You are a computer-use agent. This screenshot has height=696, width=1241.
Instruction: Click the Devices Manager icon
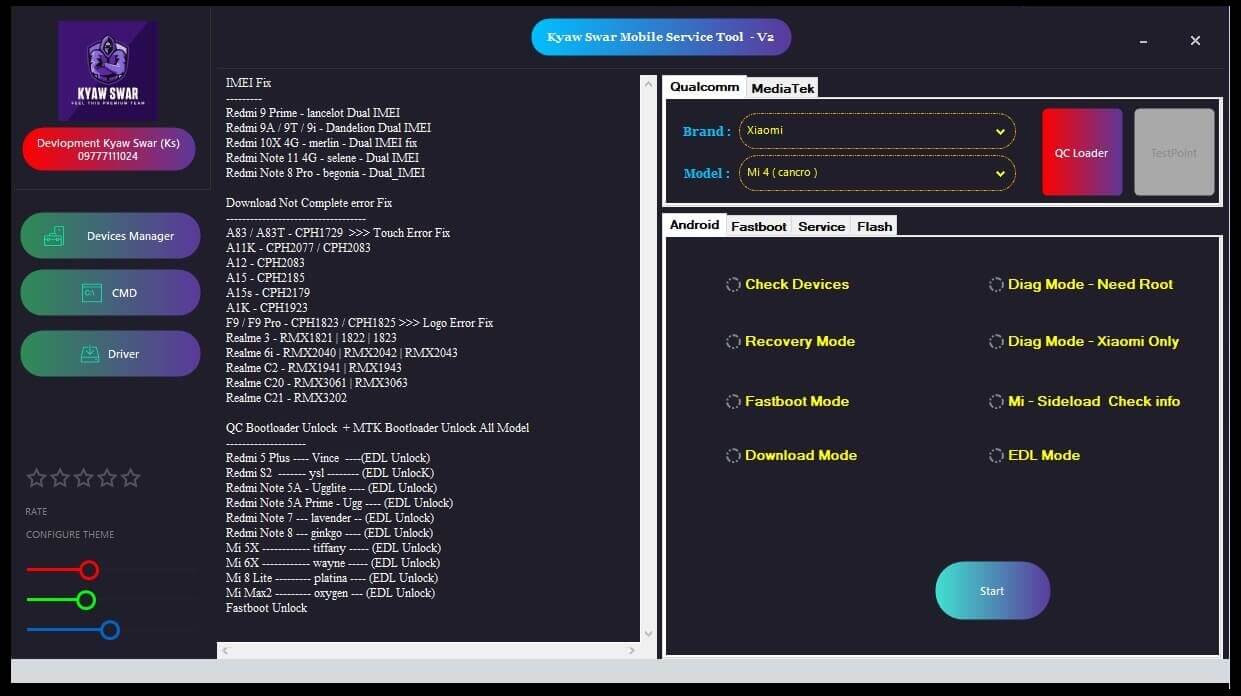tap(54, 236)
